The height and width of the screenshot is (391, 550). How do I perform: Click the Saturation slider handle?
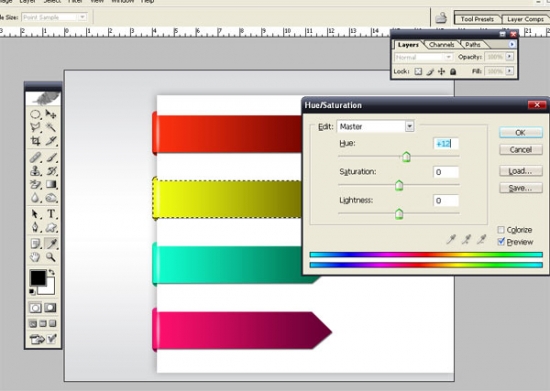(399, 185)
